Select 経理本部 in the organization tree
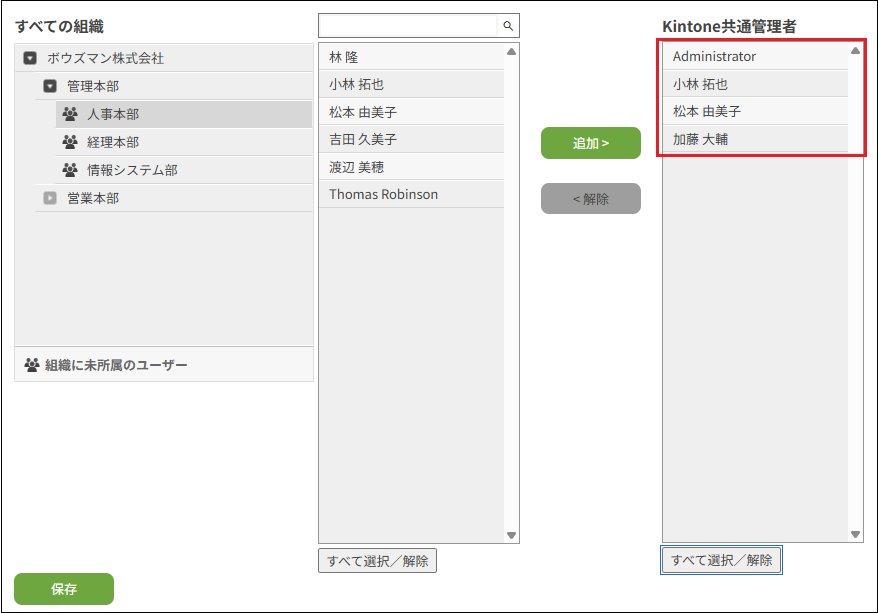Viewport: 878px width, 613px height. point(184,142)
